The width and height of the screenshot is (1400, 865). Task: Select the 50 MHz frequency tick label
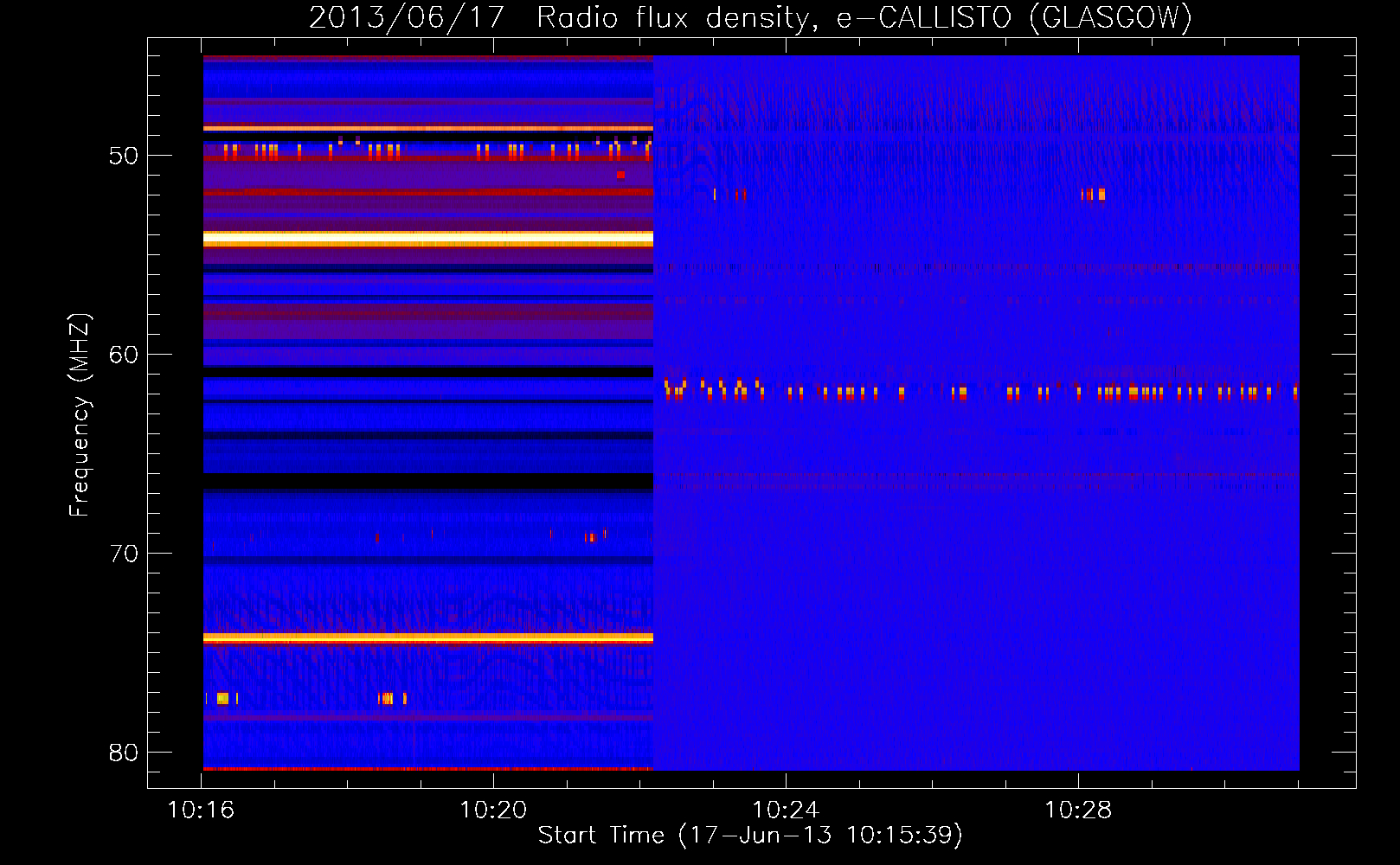click(x=124, y=156)
